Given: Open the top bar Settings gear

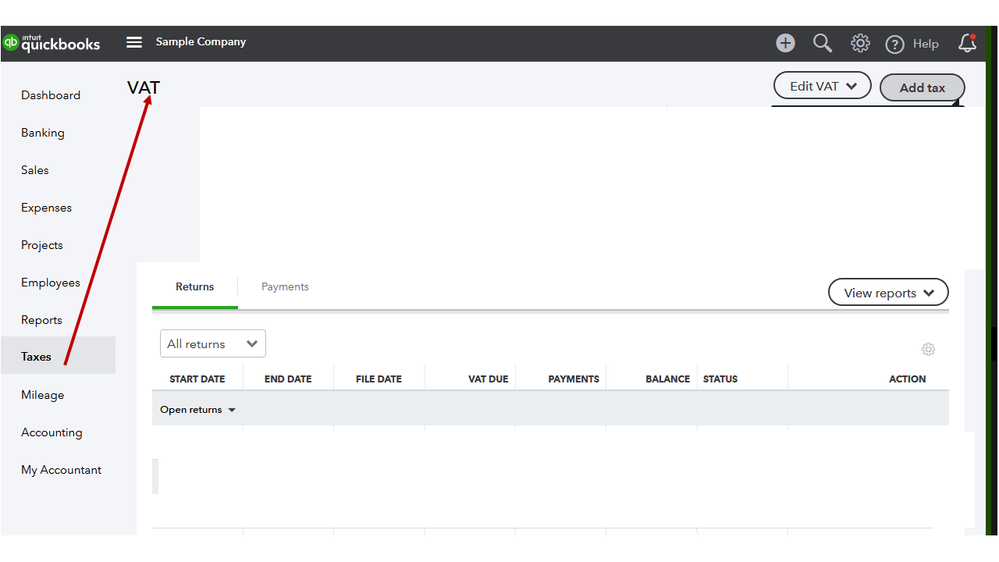Looking at the screenshot, I should pos(860,43).
